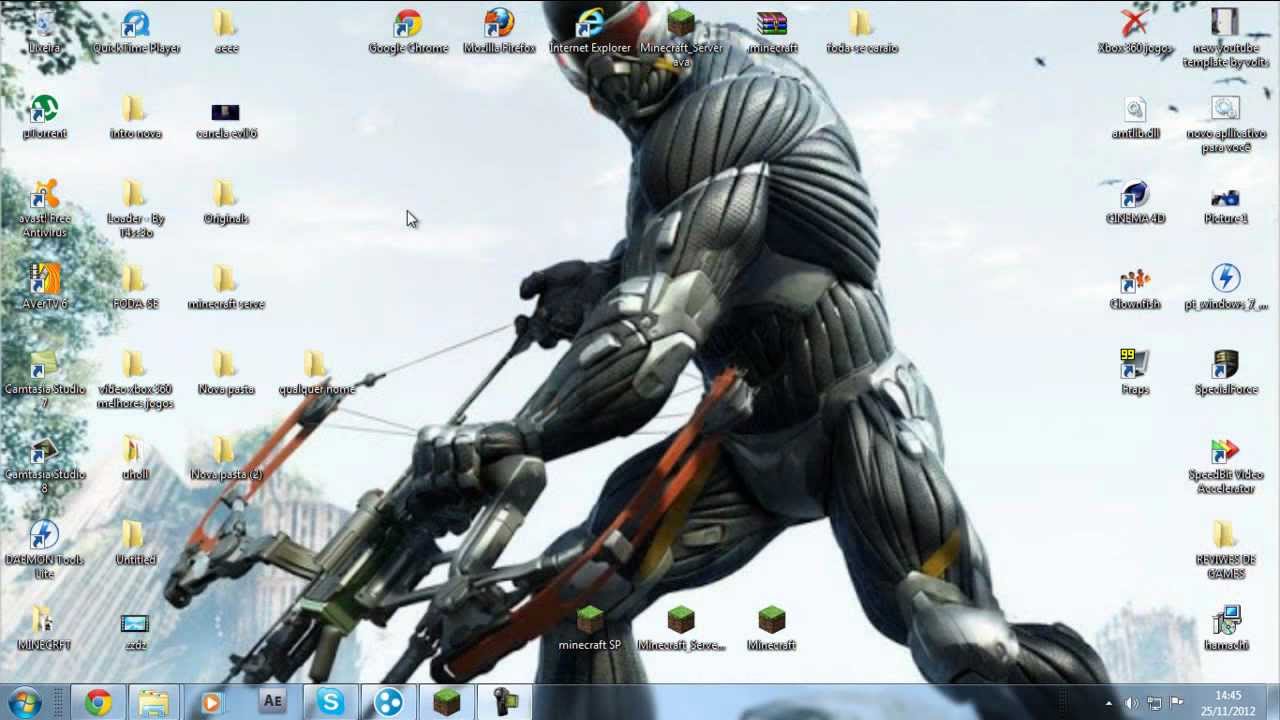This screenshot has height=720, width=1280.
Task: Select the minecraft WinRAR archive icon
Action: click(x=772, y=31)
